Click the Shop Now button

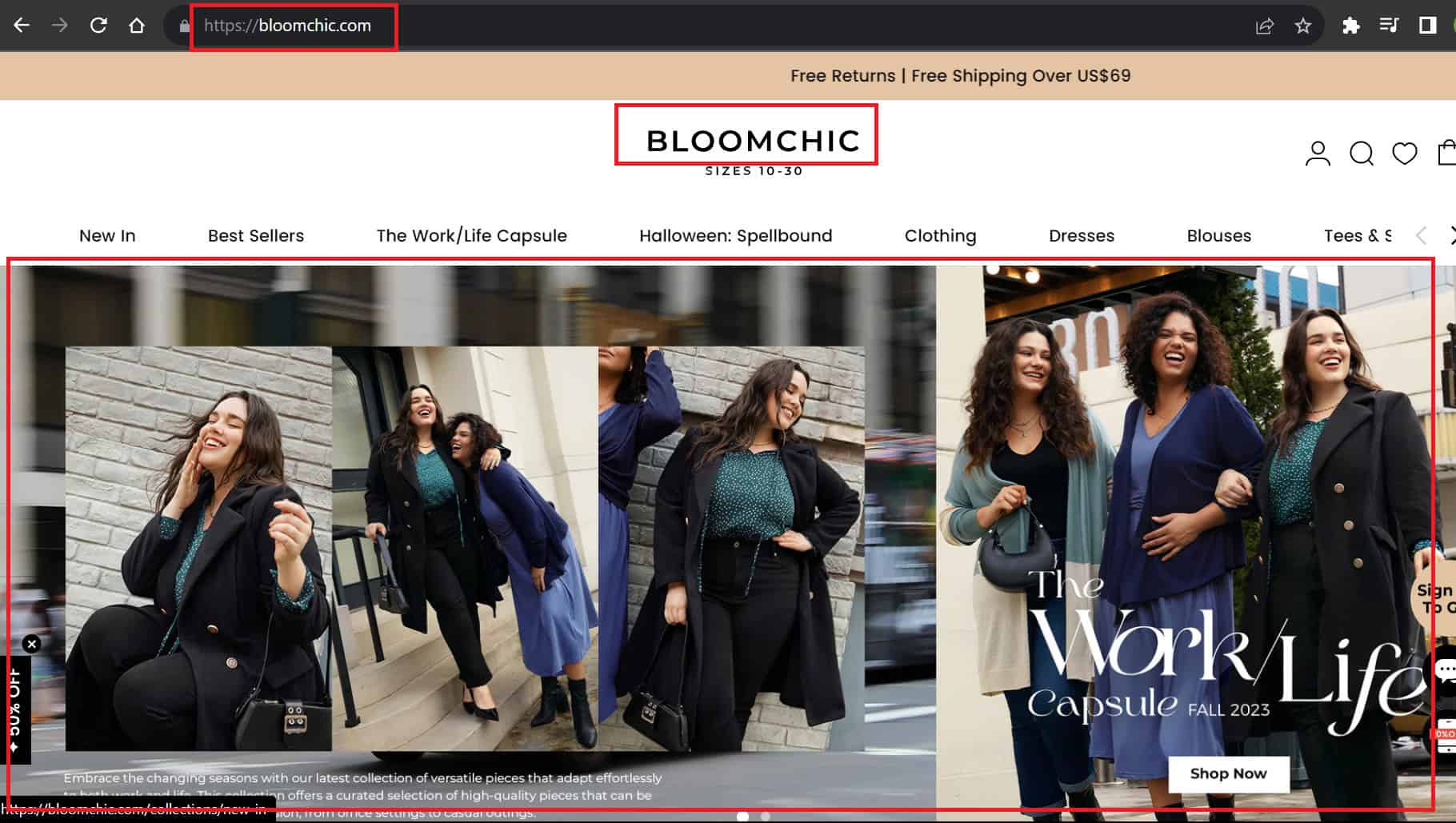coord(1228,773)
